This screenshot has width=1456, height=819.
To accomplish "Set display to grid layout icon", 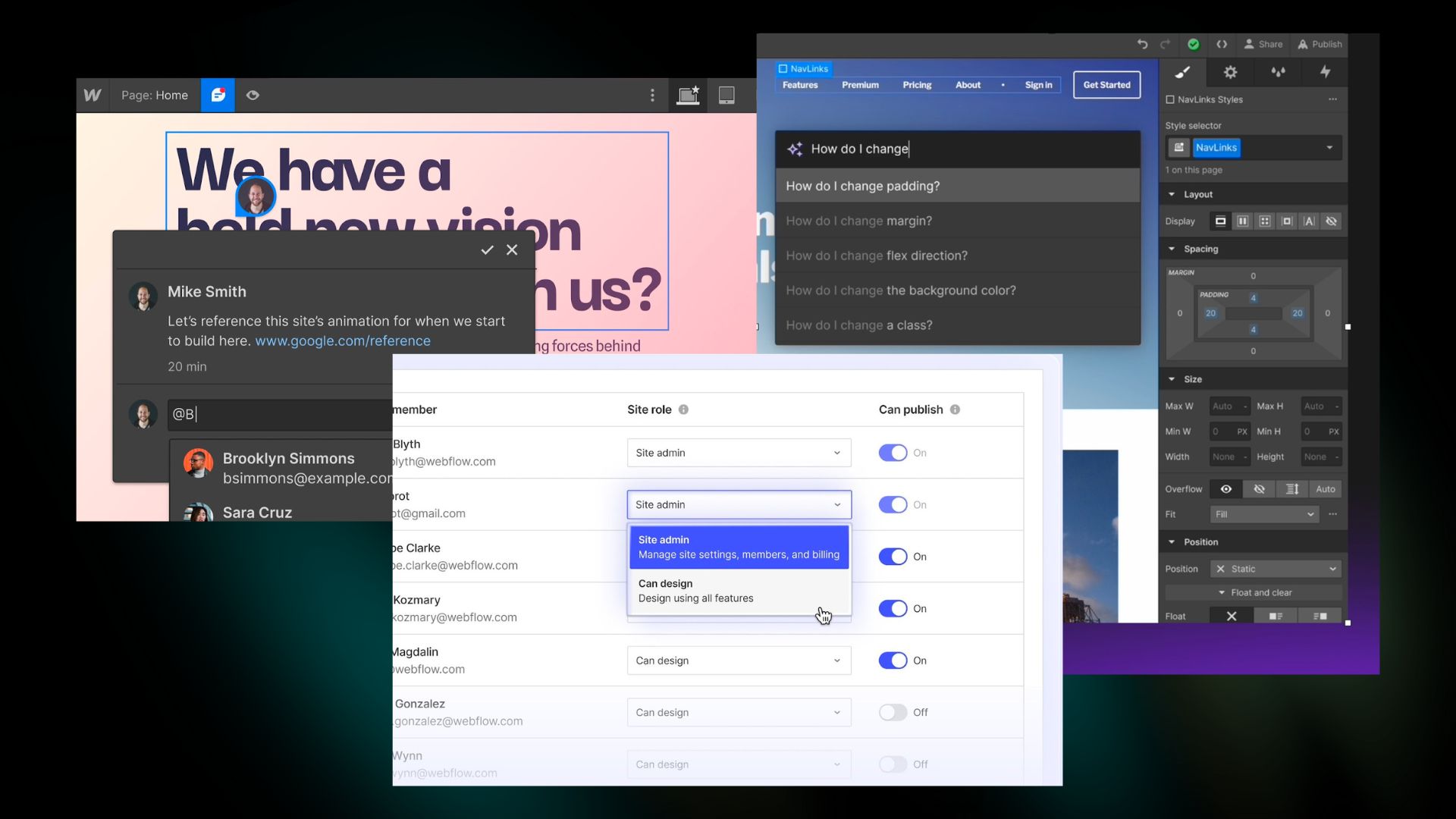I will click(x=1264, y=221).
